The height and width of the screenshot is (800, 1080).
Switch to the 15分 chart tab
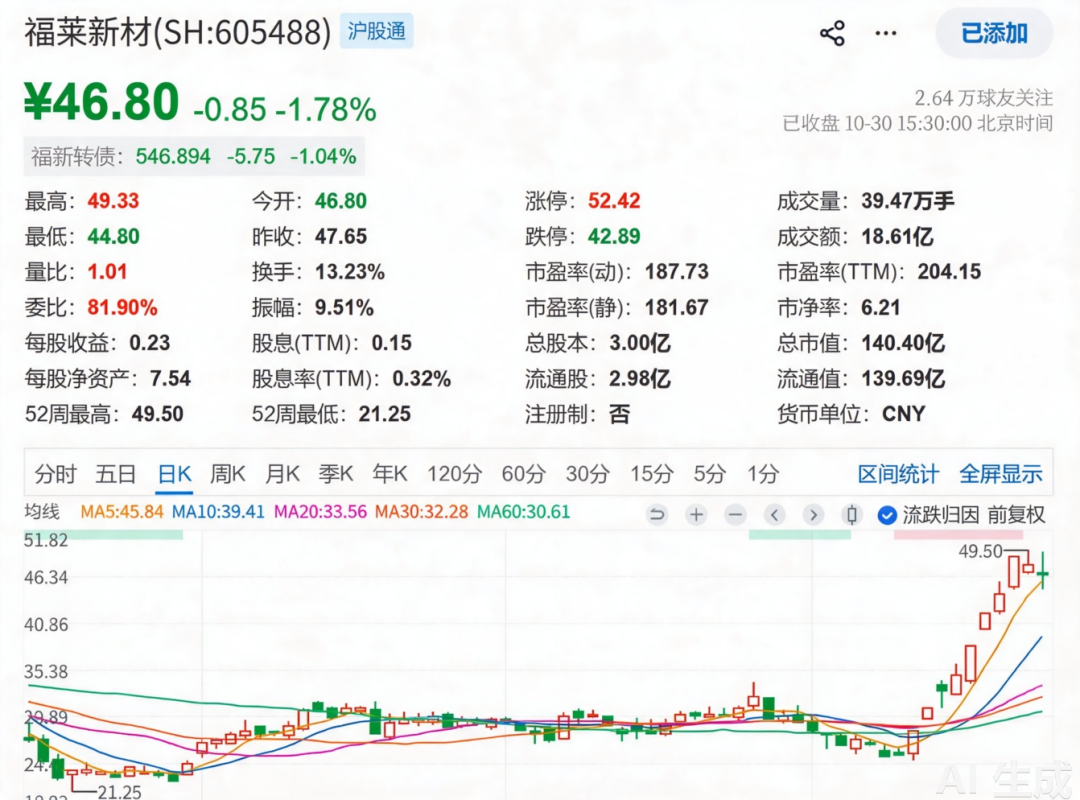click(652, 474)
